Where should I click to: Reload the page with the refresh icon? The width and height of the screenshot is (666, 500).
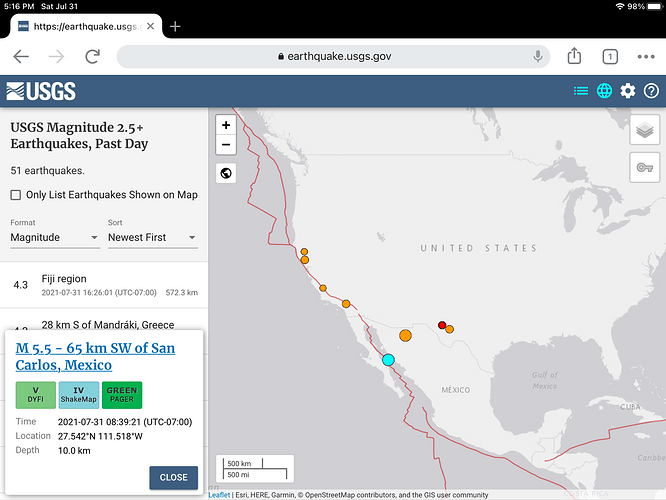[92, 56]
